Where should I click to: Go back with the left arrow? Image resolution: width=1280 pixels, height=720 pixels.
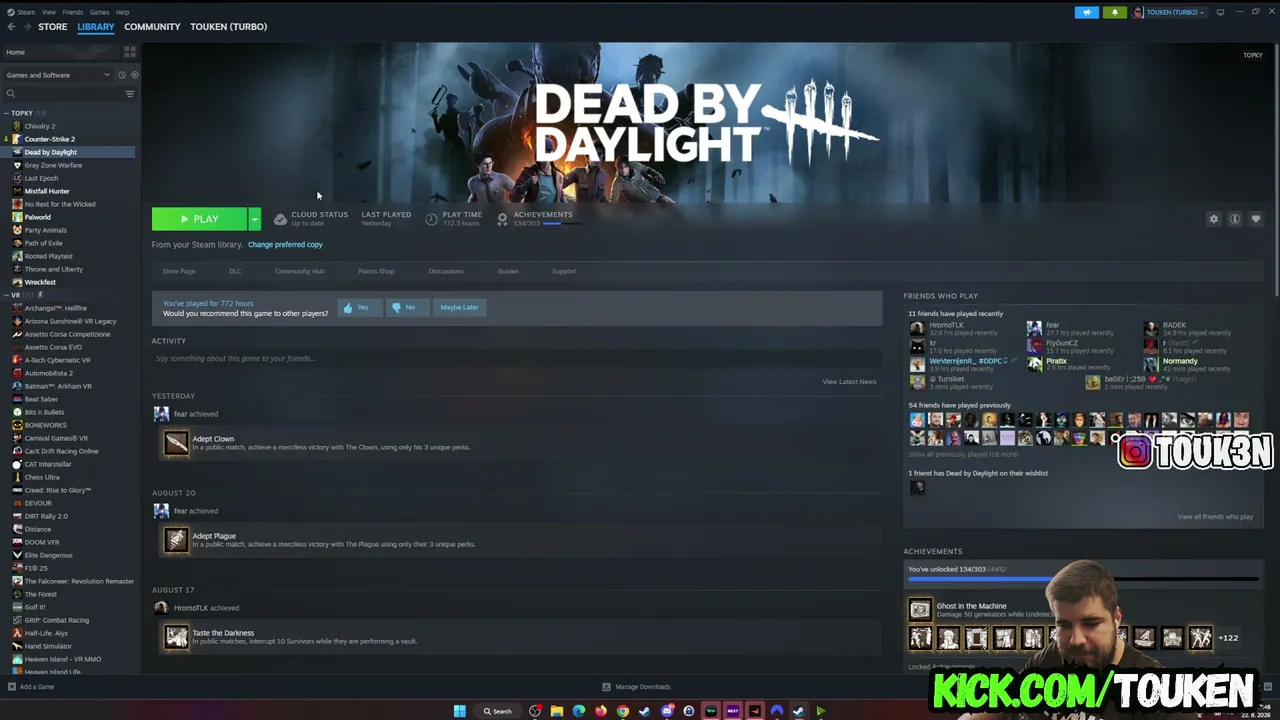click(x=11, y=27)
